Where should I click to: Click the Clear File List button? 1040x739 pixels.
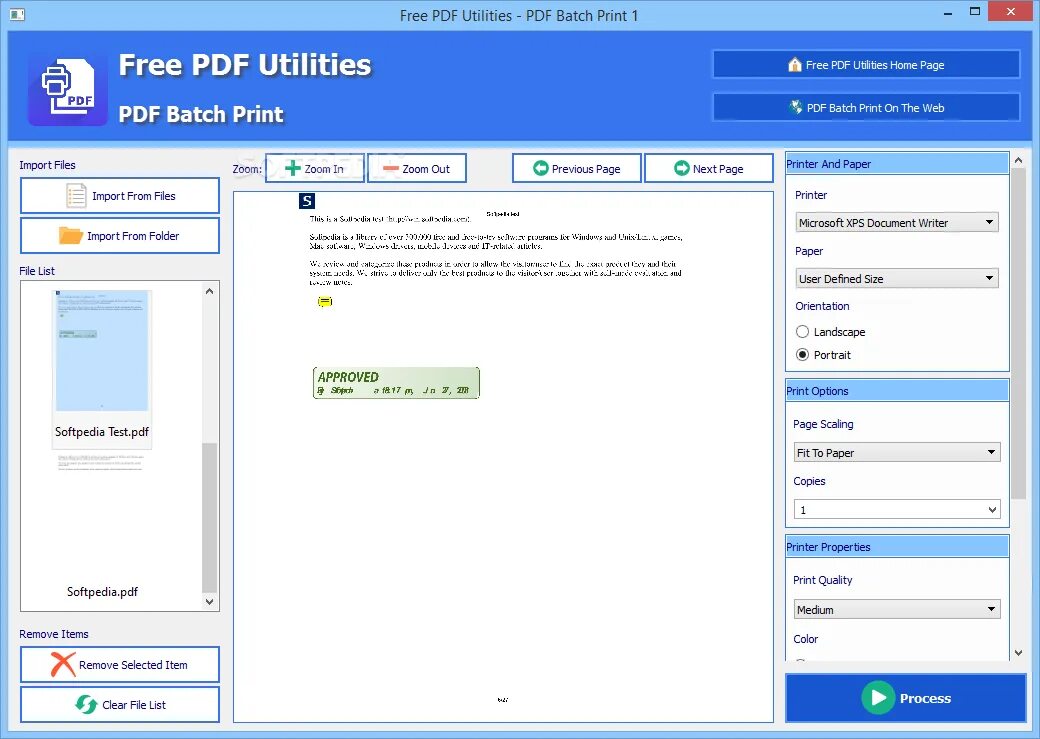(119, 705)
